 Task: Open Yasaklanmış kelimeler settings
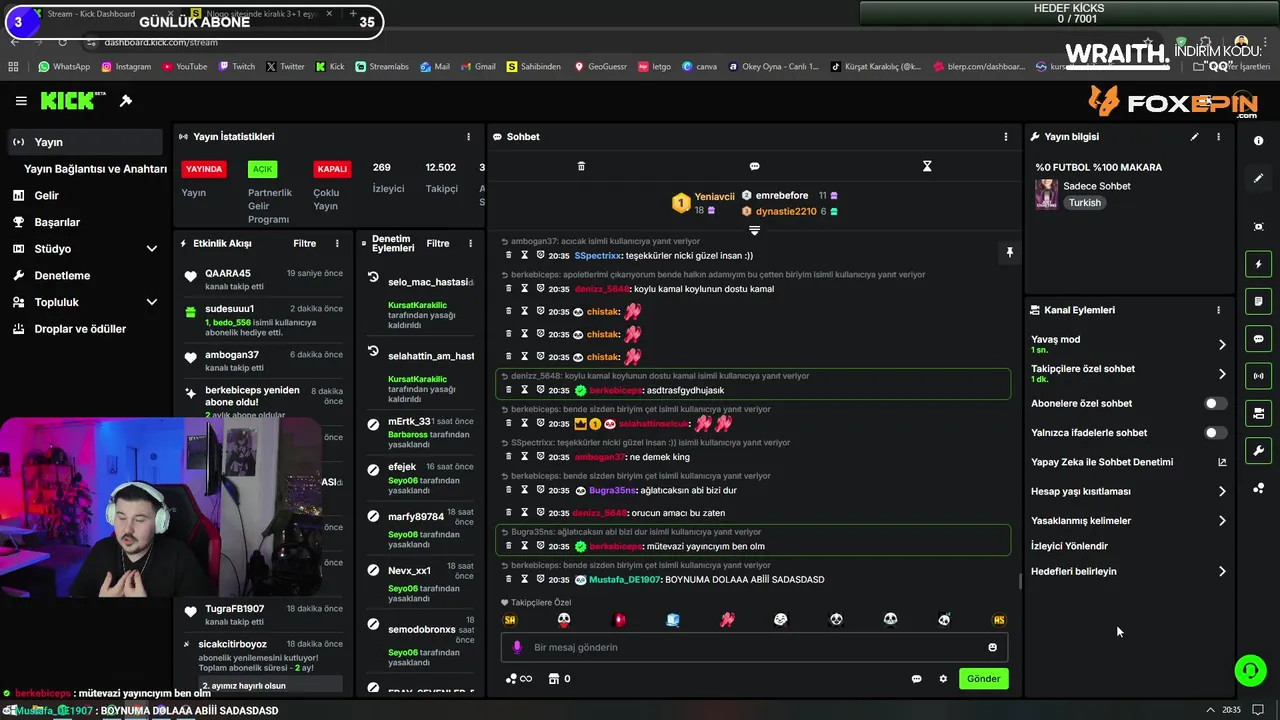(1128, 520)
